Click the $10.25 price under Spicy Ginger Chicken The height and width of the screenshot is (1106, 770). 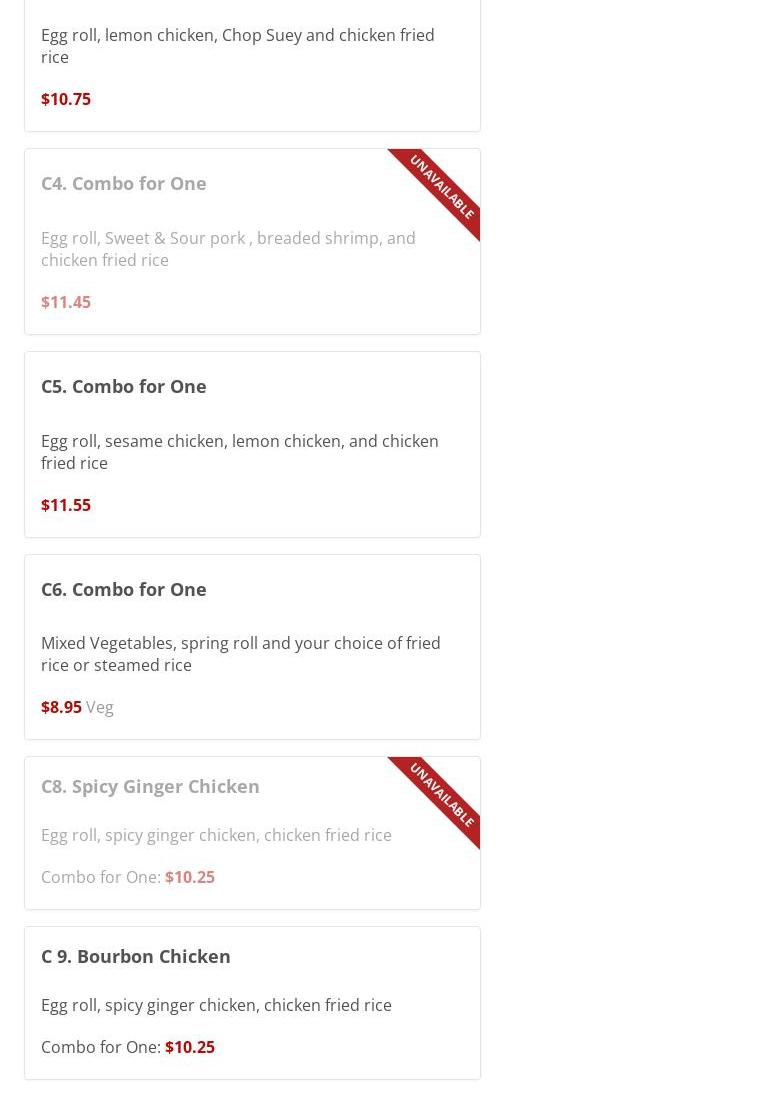point(190,877)
